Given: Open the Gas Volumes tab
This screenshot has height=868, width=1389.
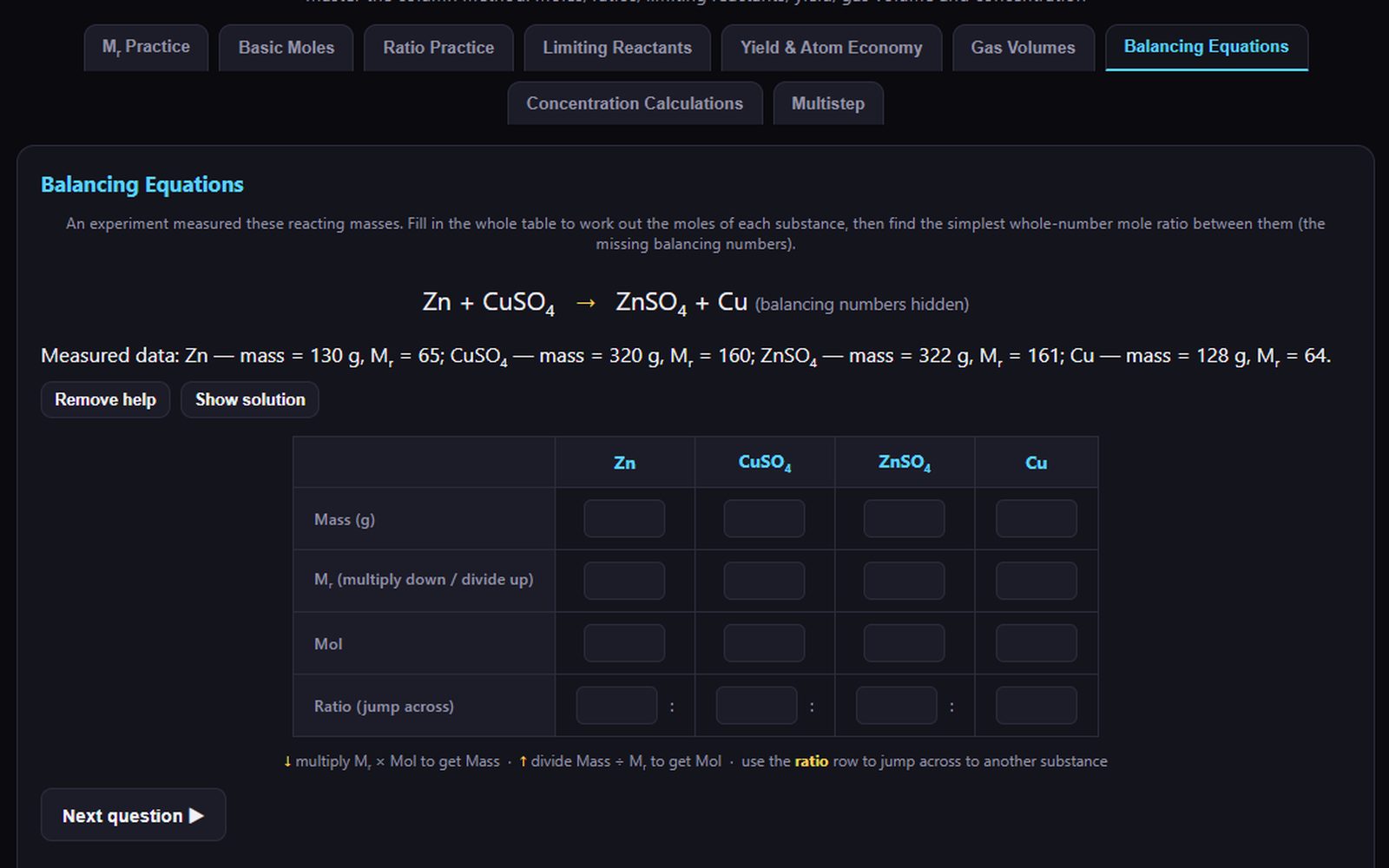Looking at the screenshot, I should click(x=1023, y=48).
